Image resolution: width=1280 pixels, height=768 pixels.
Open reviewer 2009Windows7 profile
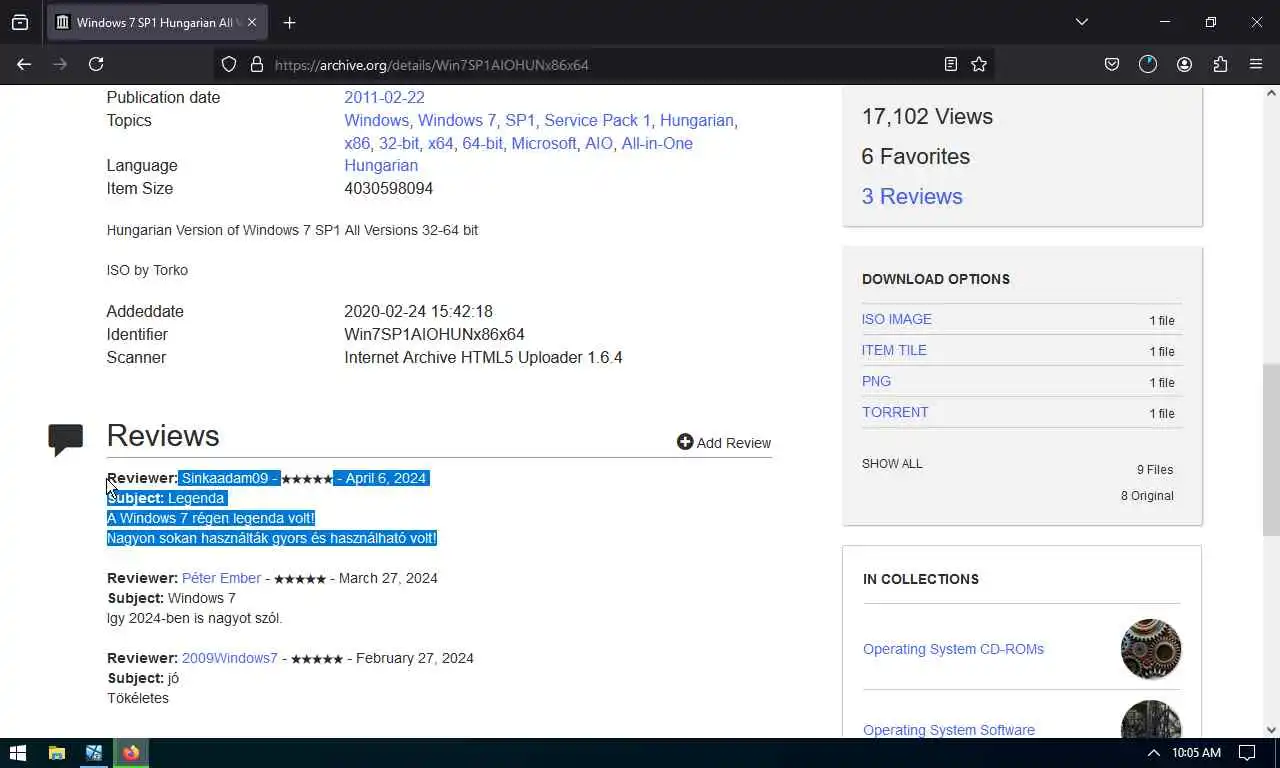(230, 658)
